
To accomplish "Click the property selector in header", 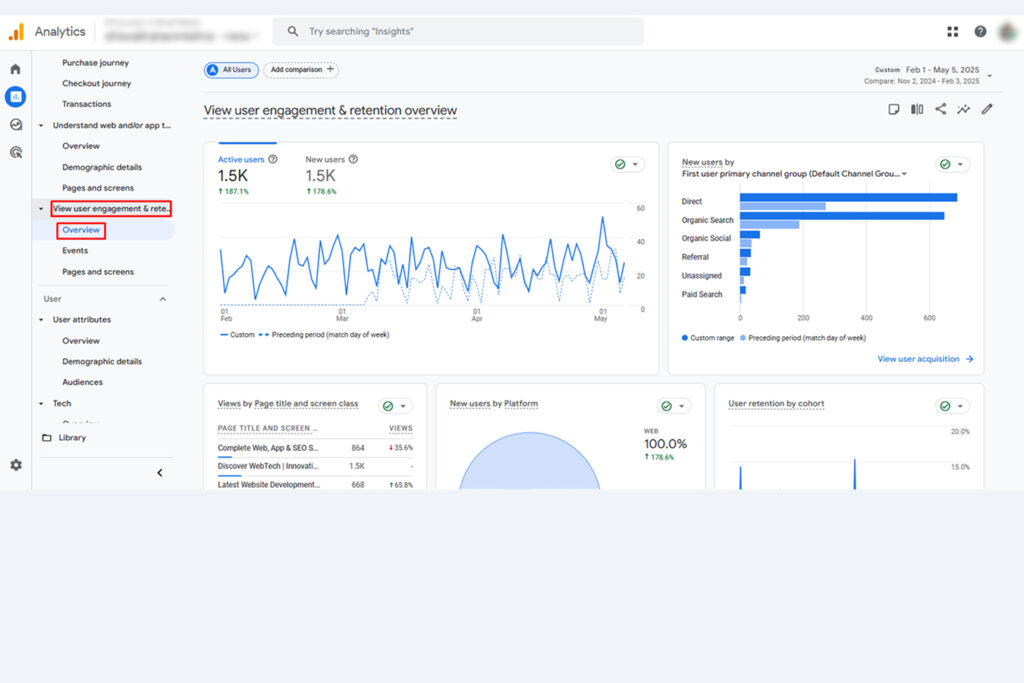I will [181, 30].
